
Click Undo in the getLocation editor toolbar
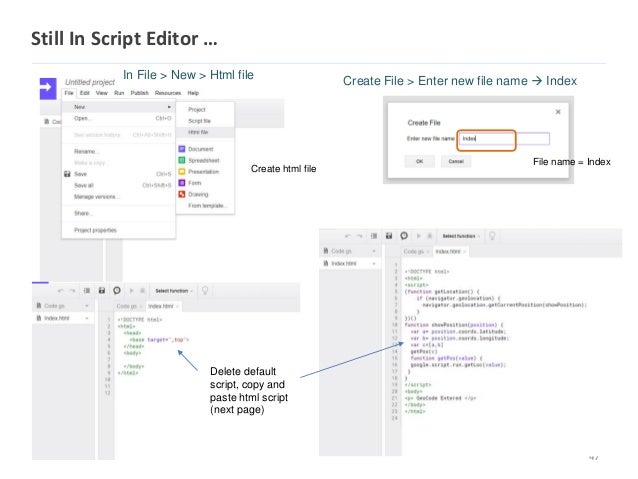coord(347,236)
